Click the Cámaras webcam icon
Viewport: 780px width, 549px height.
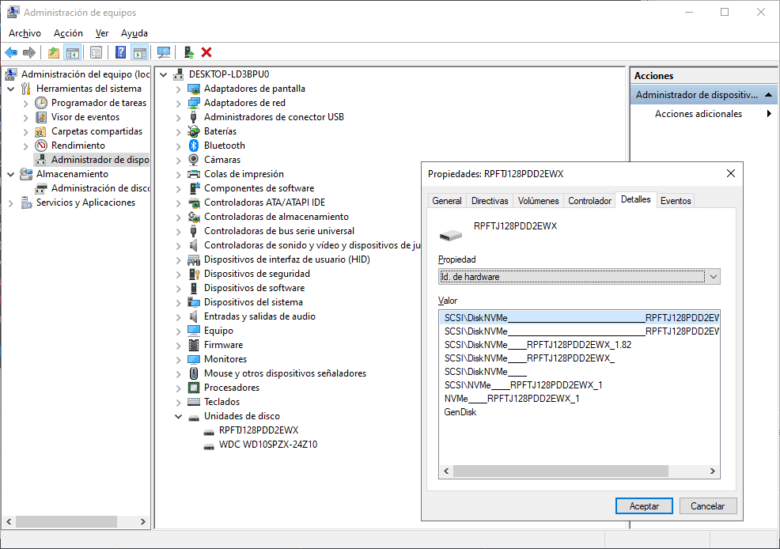[194, 160]
